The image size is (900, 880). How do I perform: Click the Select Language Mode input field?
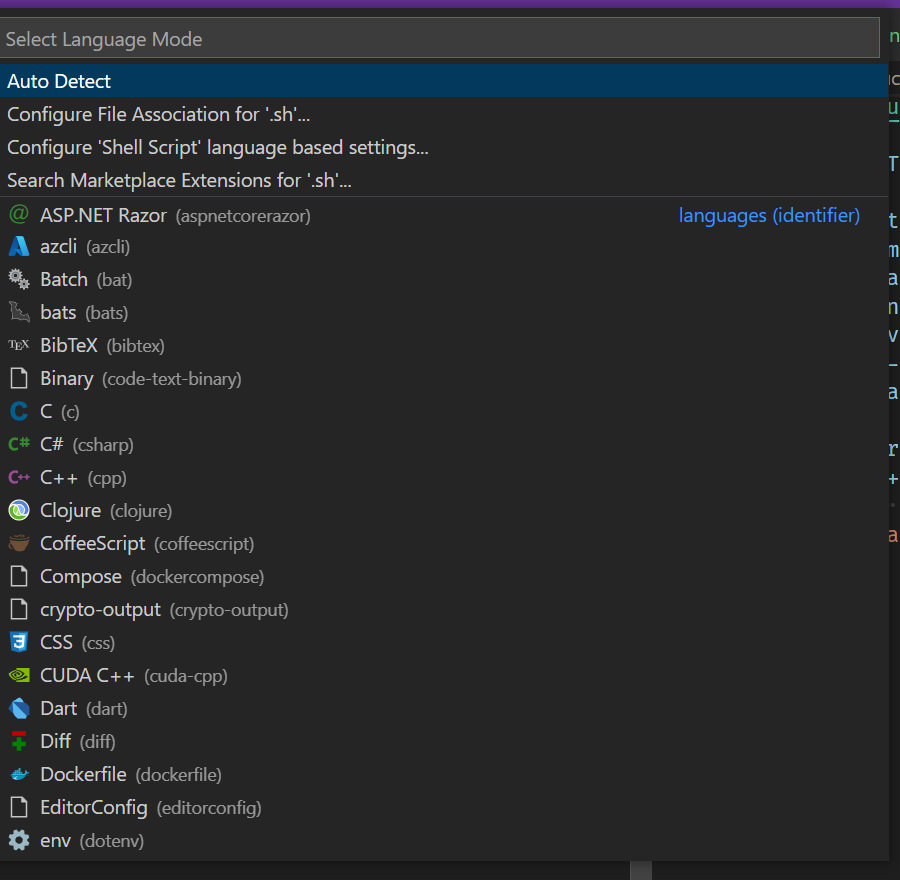click(440, 39)
